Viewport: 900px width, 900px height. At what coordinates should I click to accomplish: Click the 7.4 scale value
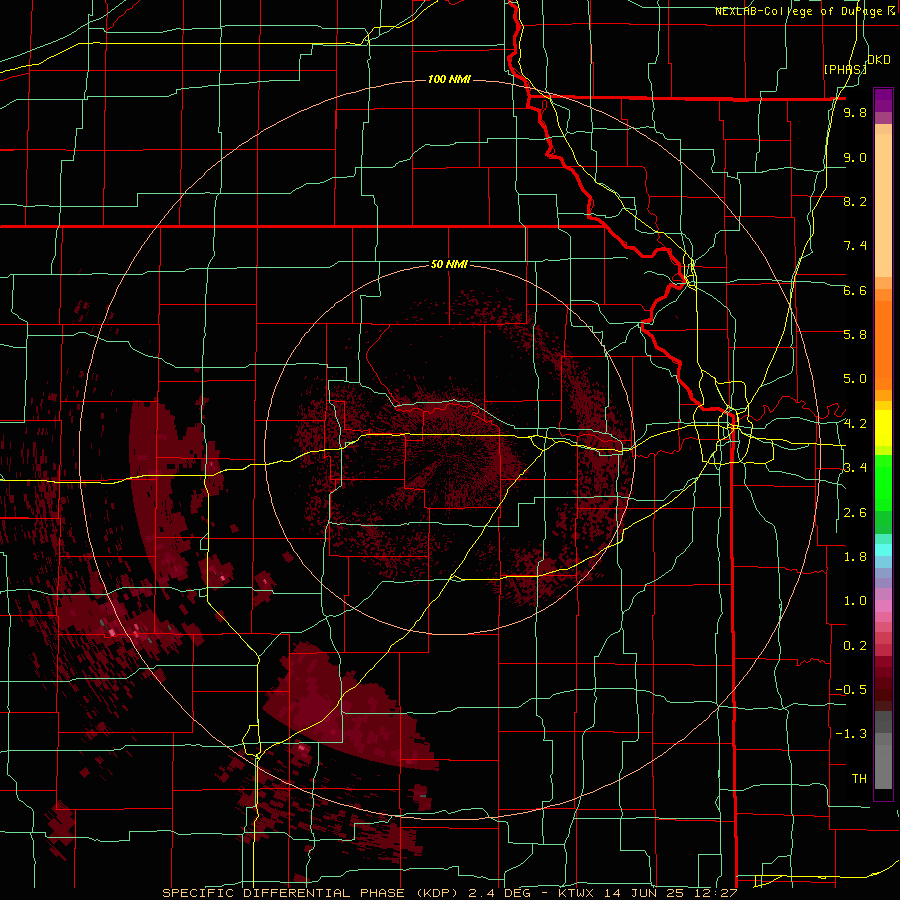click(x=855, y=246)
